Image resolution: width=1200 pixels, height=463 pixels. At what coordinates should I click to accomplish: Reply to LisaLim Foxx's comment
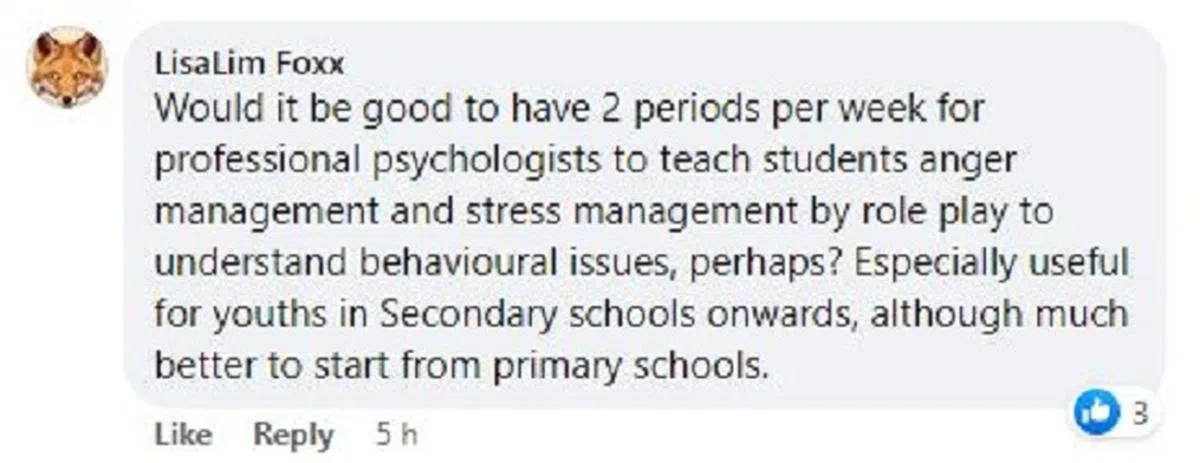pyautogui.click(x=293, y=434)
